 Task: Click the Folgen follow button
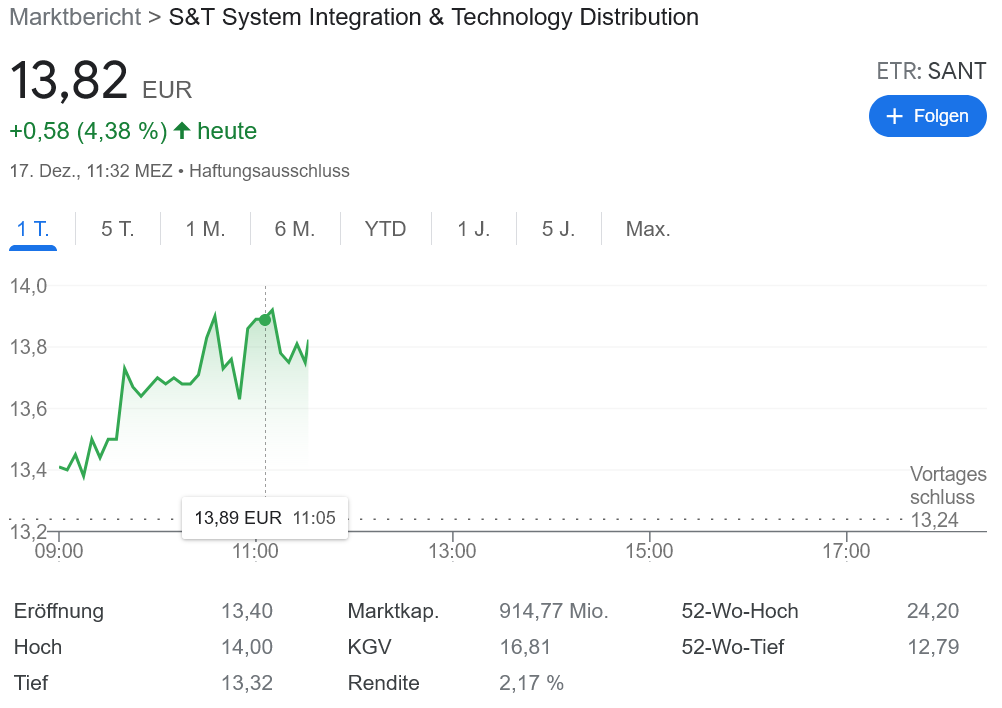point(927,116)
